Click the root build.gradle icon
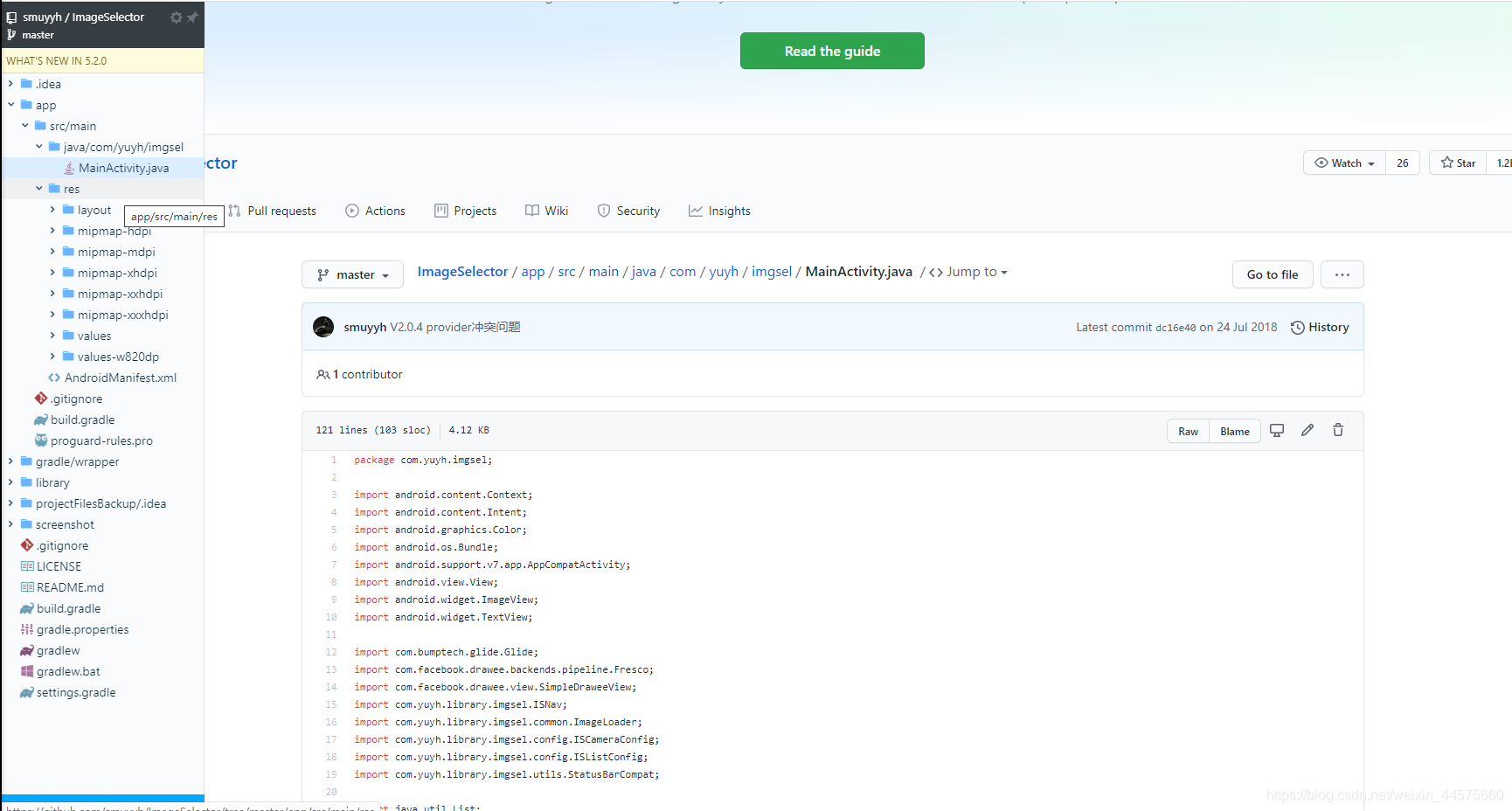The image size is (1512, 811). (27, 608)
